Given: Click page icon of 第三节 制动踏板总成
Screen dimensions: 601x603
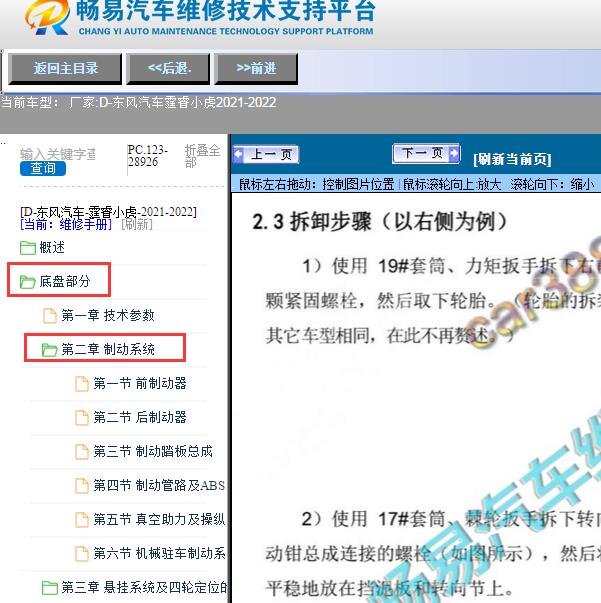Looking at the screenshot, I should (82, 451).
